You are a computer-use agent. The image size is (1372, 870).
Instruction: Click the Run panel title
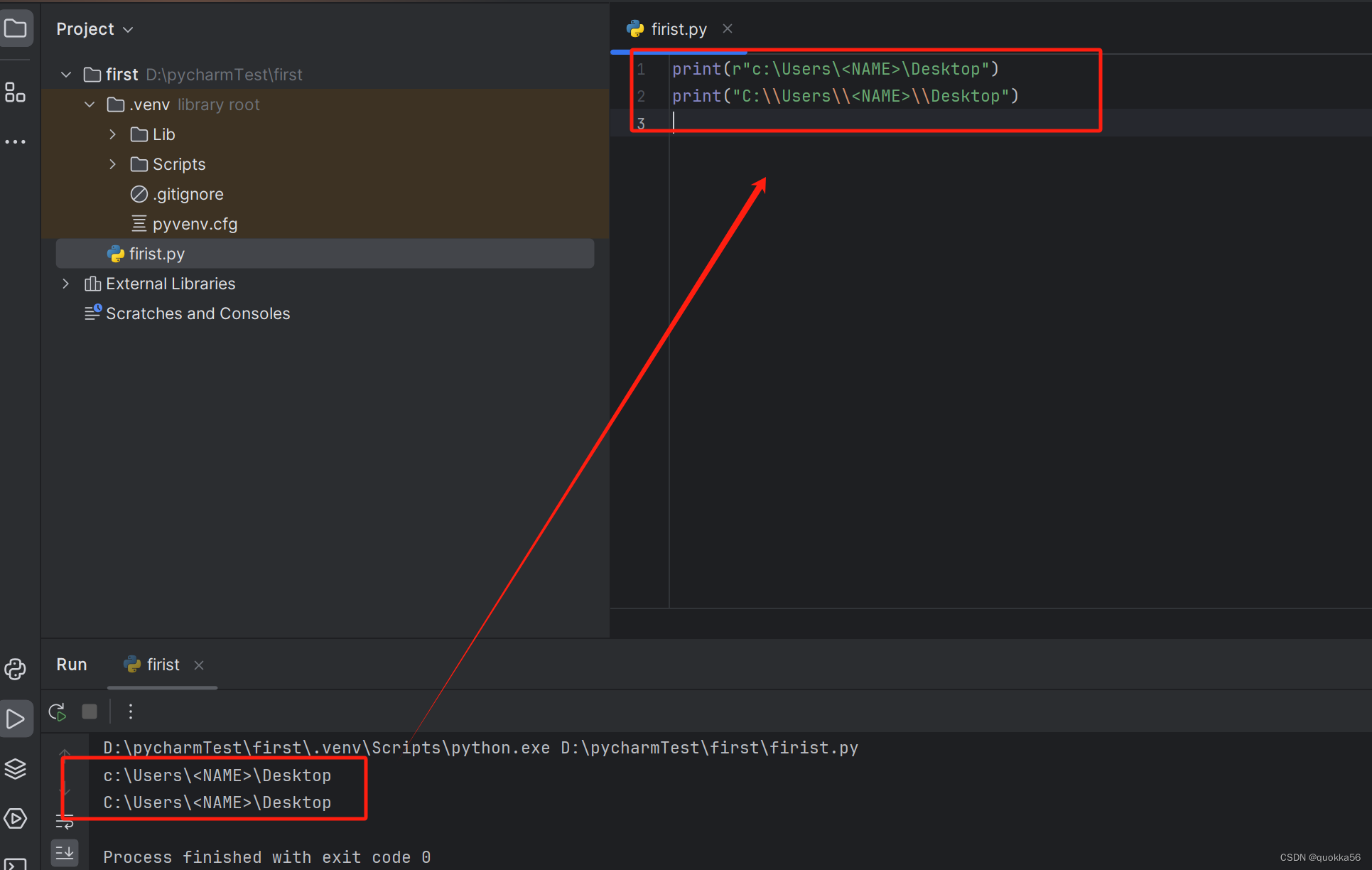coord(72,665)
